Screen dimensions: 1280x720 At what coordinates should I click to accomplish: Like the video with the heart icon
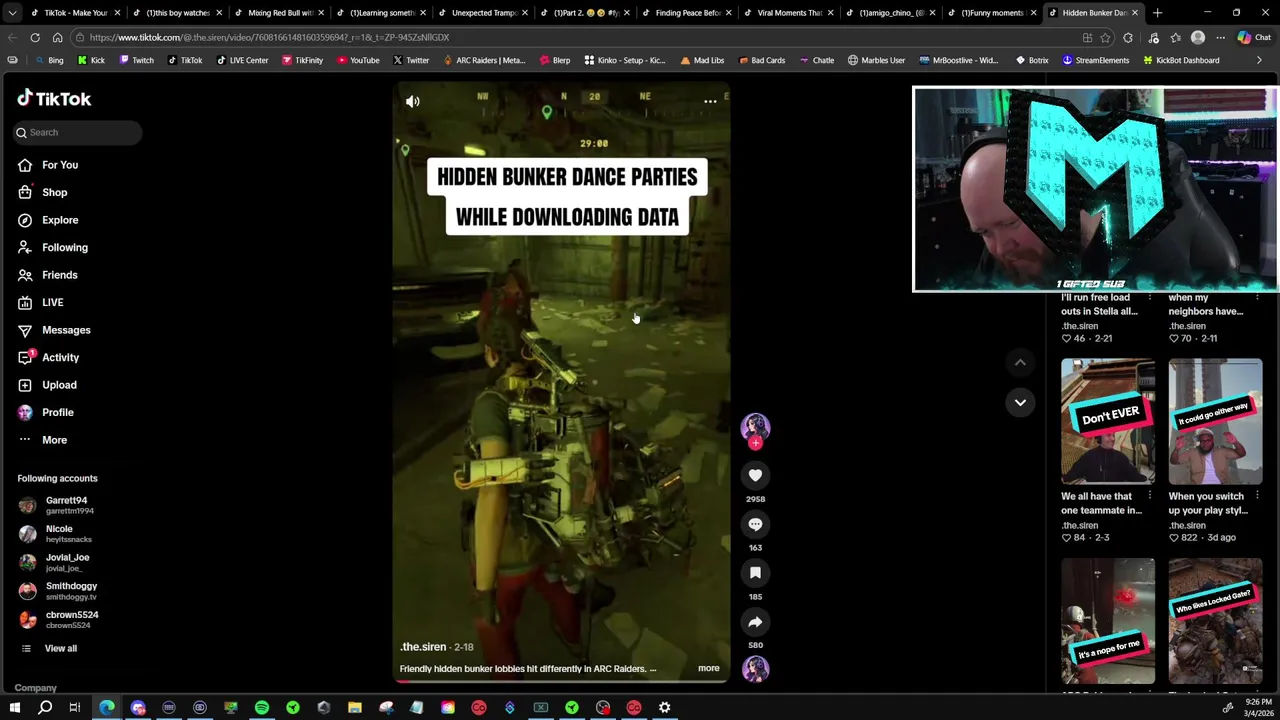755,475
